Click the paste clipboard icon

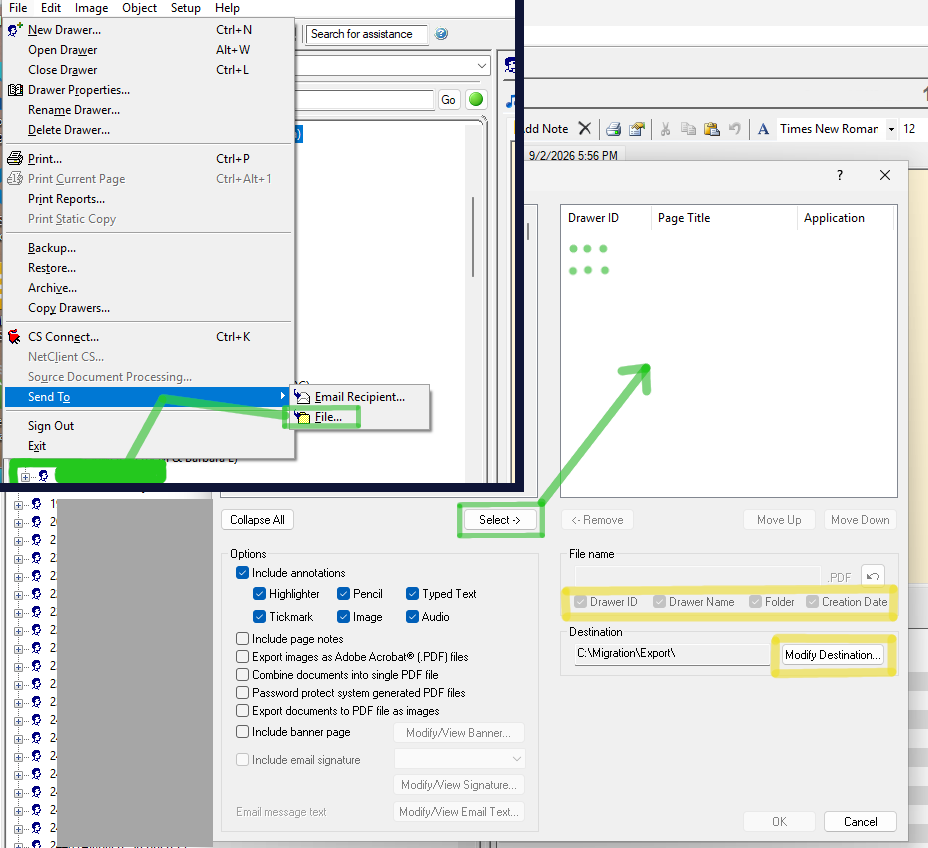[x=711, y=129]
